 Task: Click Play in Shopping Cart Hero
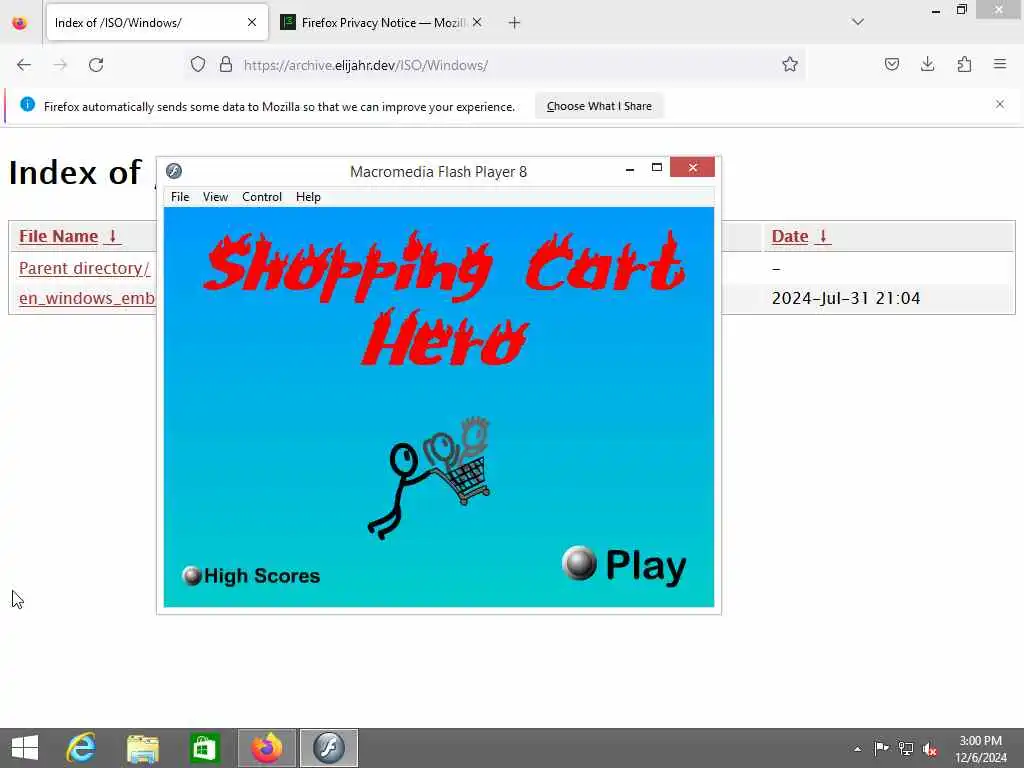pyautogui.click(x=624, y=565)
